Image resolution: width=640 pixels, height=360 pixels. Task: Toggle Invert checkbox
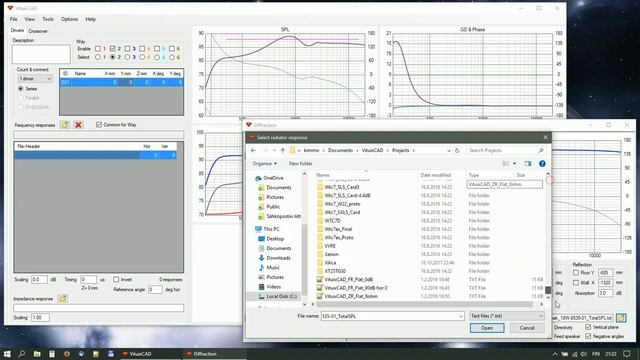click(116, 280)
